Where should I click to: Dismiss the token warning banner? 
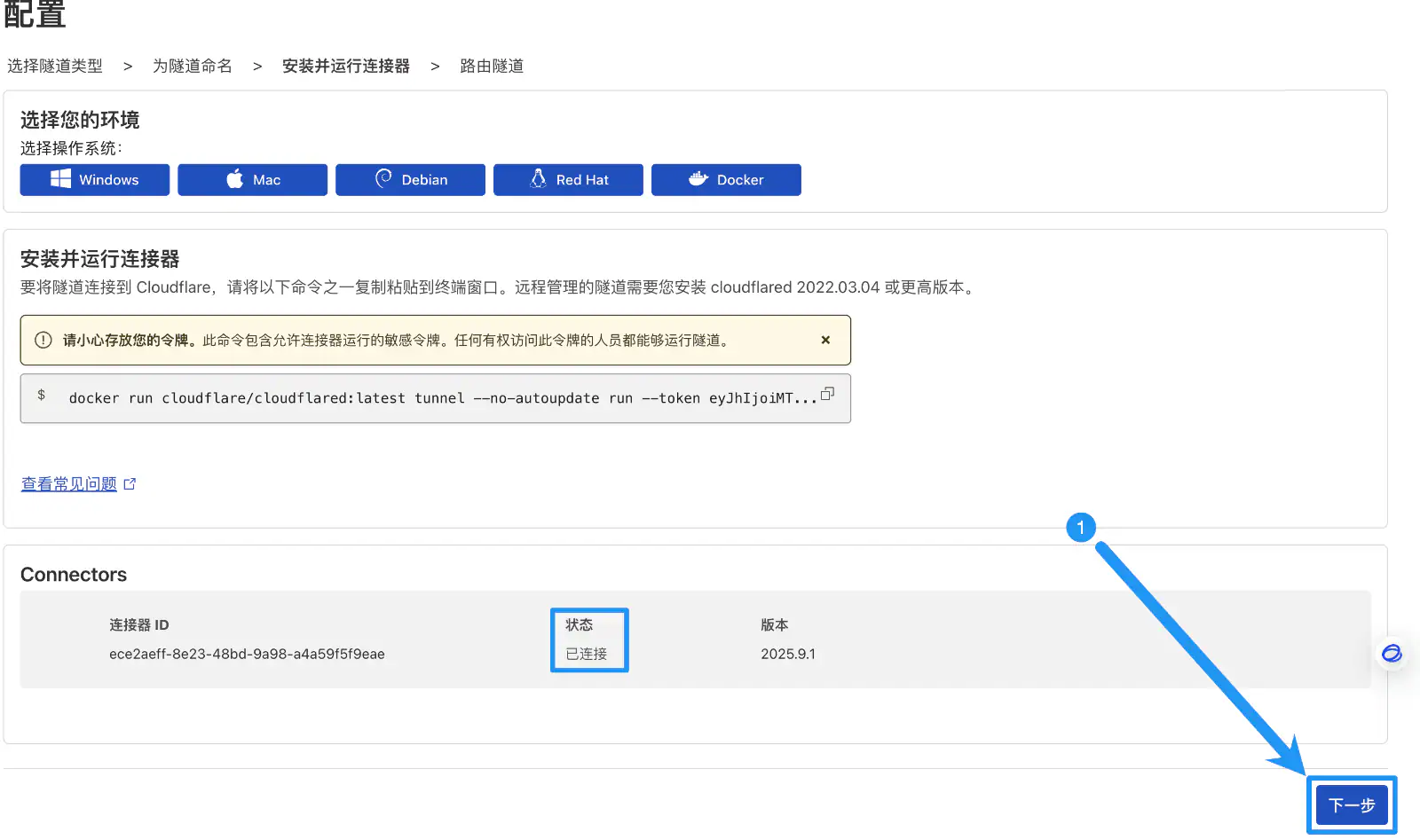coord(825,340)
